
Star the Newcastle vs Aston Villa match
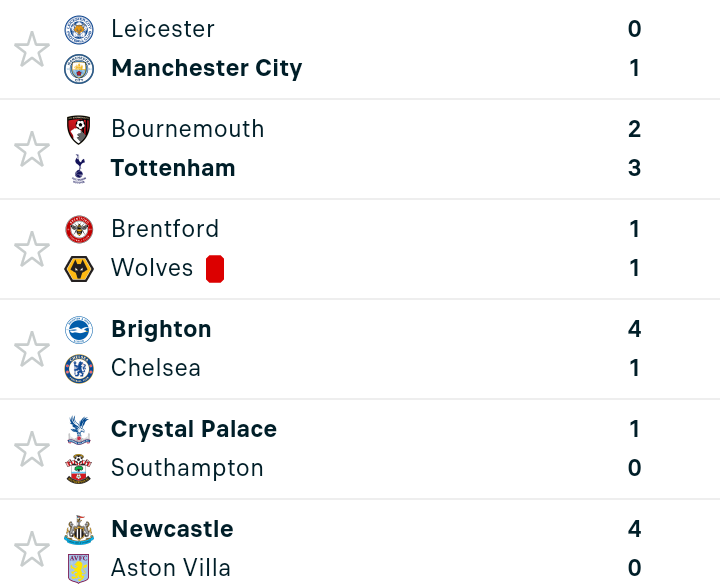(32, 549)
